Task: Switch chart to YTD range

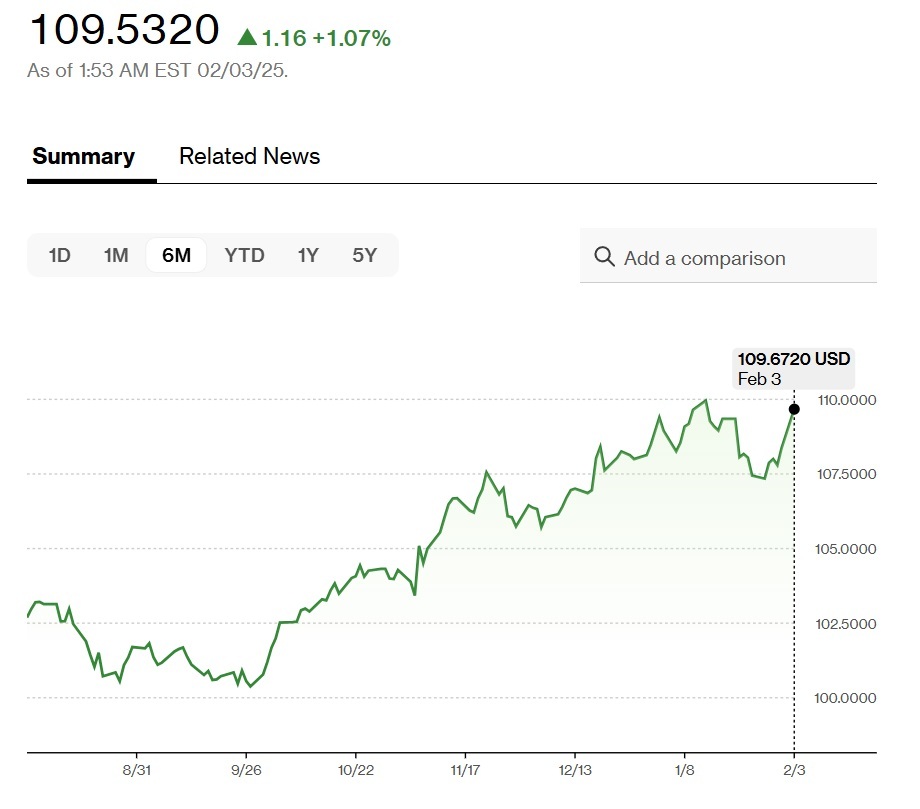Action: coord(244,255)
